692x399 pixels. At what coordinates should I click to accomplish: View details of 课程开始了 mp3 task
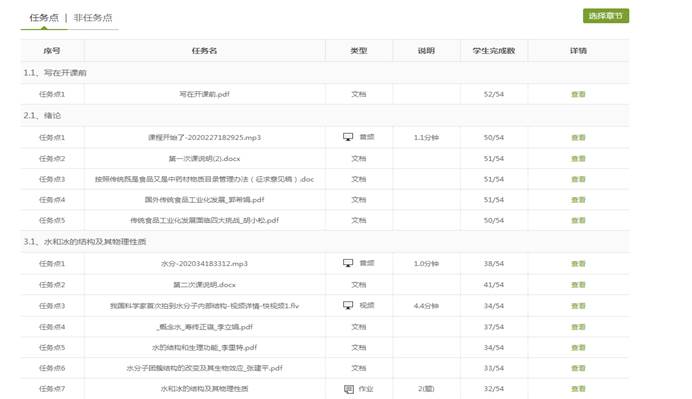click(578, 137)
